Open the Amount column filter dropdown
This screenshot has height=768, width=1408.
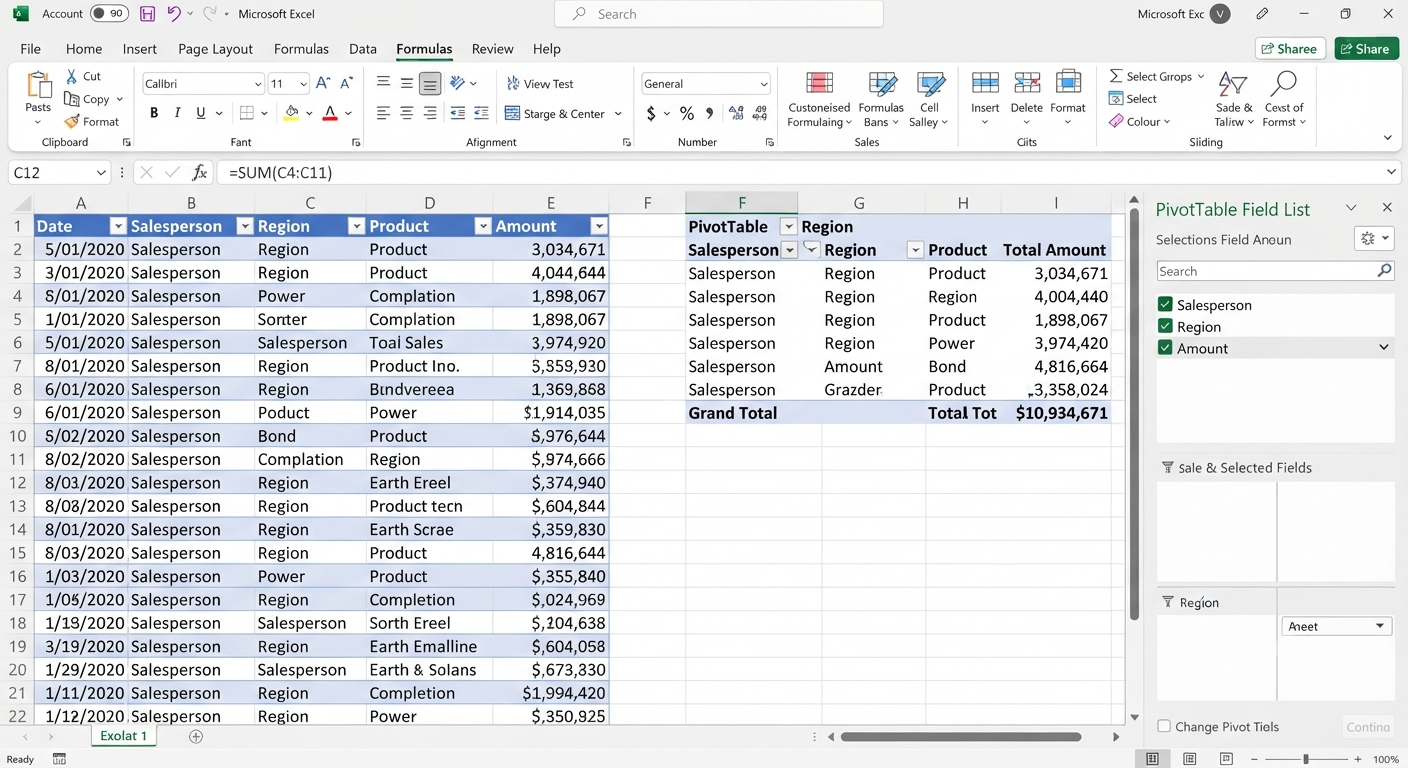point(599,226)
